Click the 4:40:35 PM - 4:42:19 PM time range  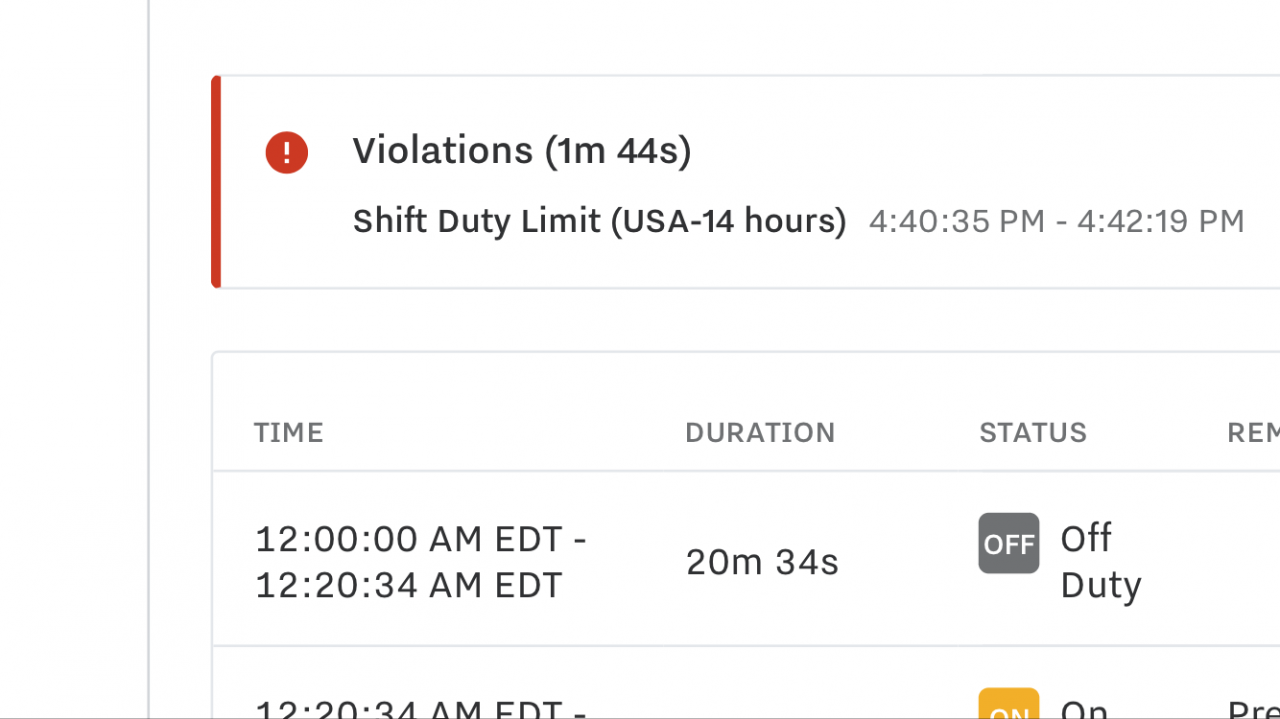pos(1057,221)
